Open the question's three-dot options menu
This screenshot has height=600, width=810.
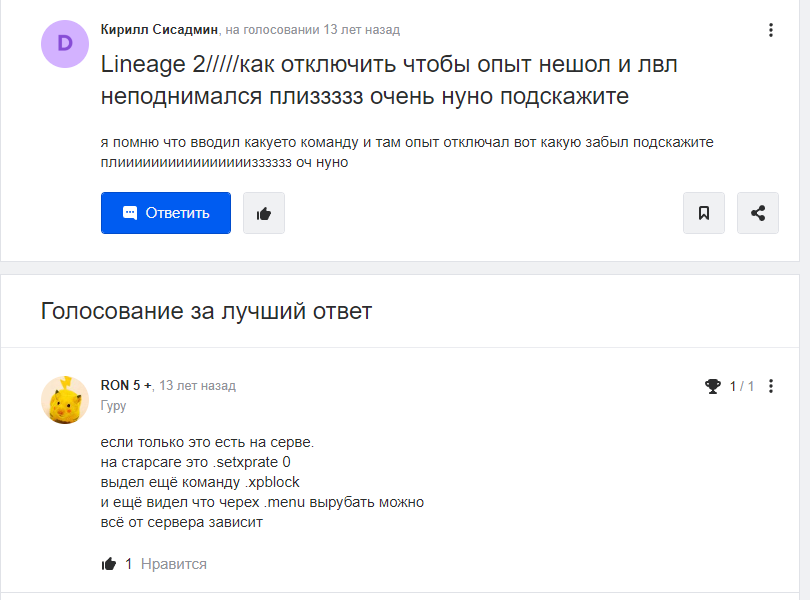pos(771,30)
